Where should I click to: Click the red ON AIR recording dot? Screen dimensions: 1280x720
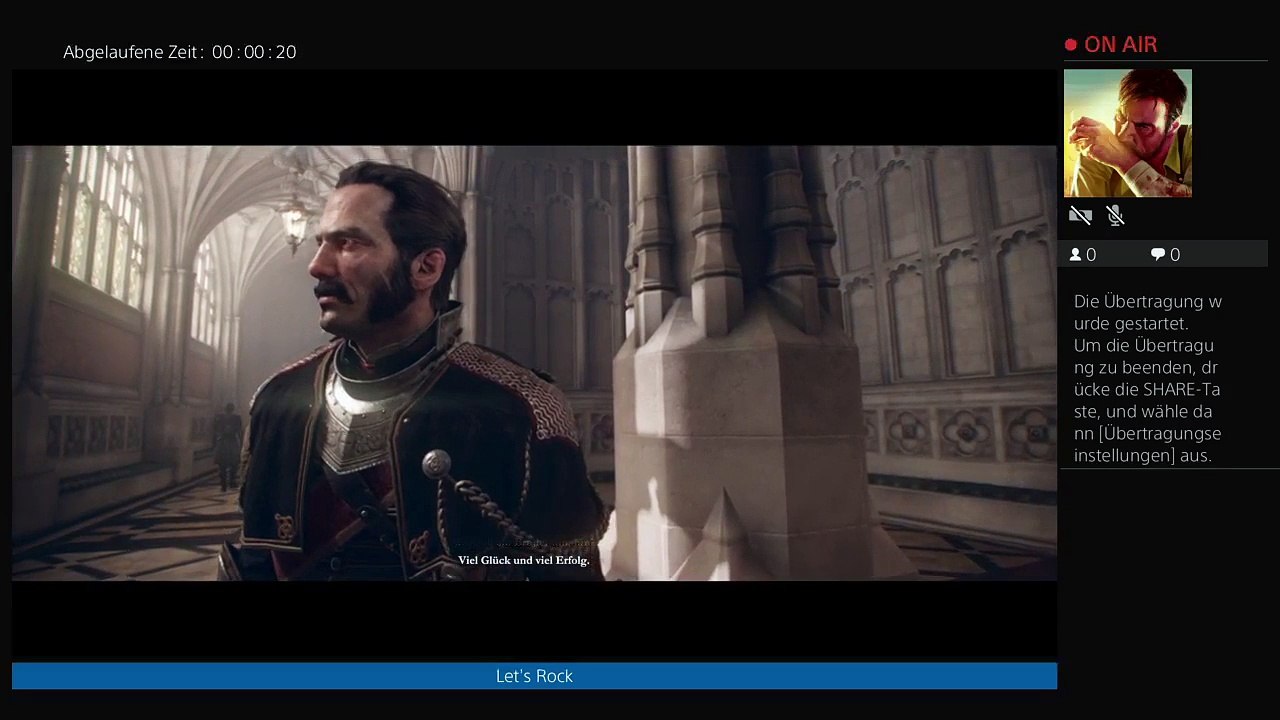tap(1071, 45)
